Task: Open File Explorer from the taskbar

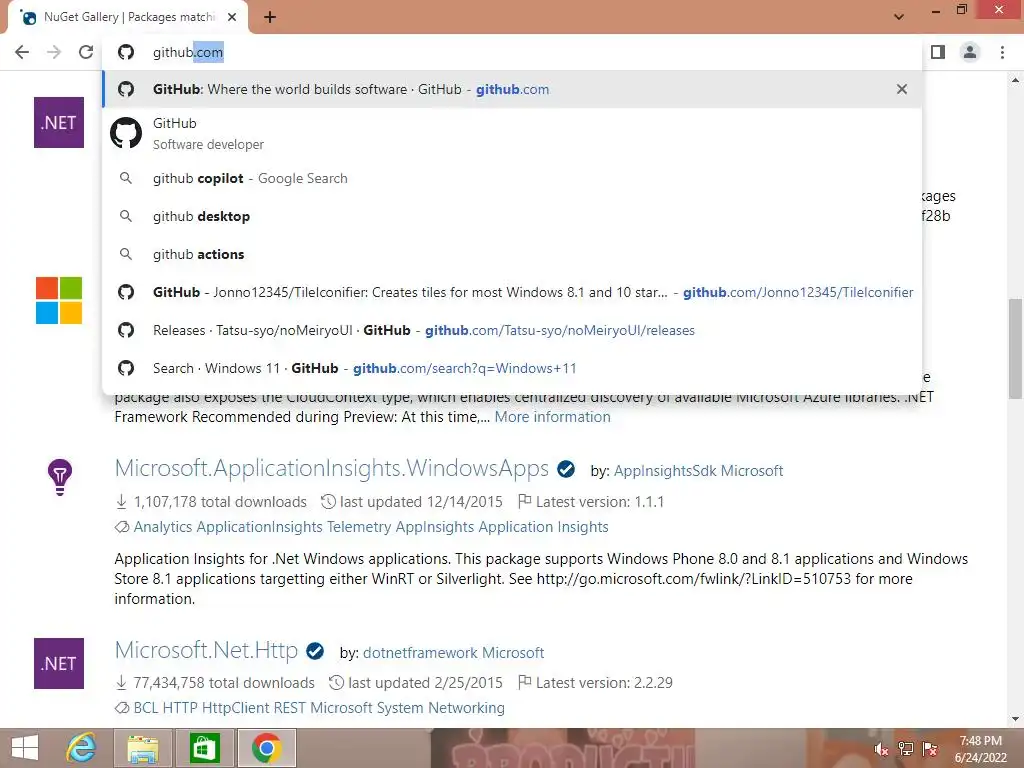Action: 142,748
